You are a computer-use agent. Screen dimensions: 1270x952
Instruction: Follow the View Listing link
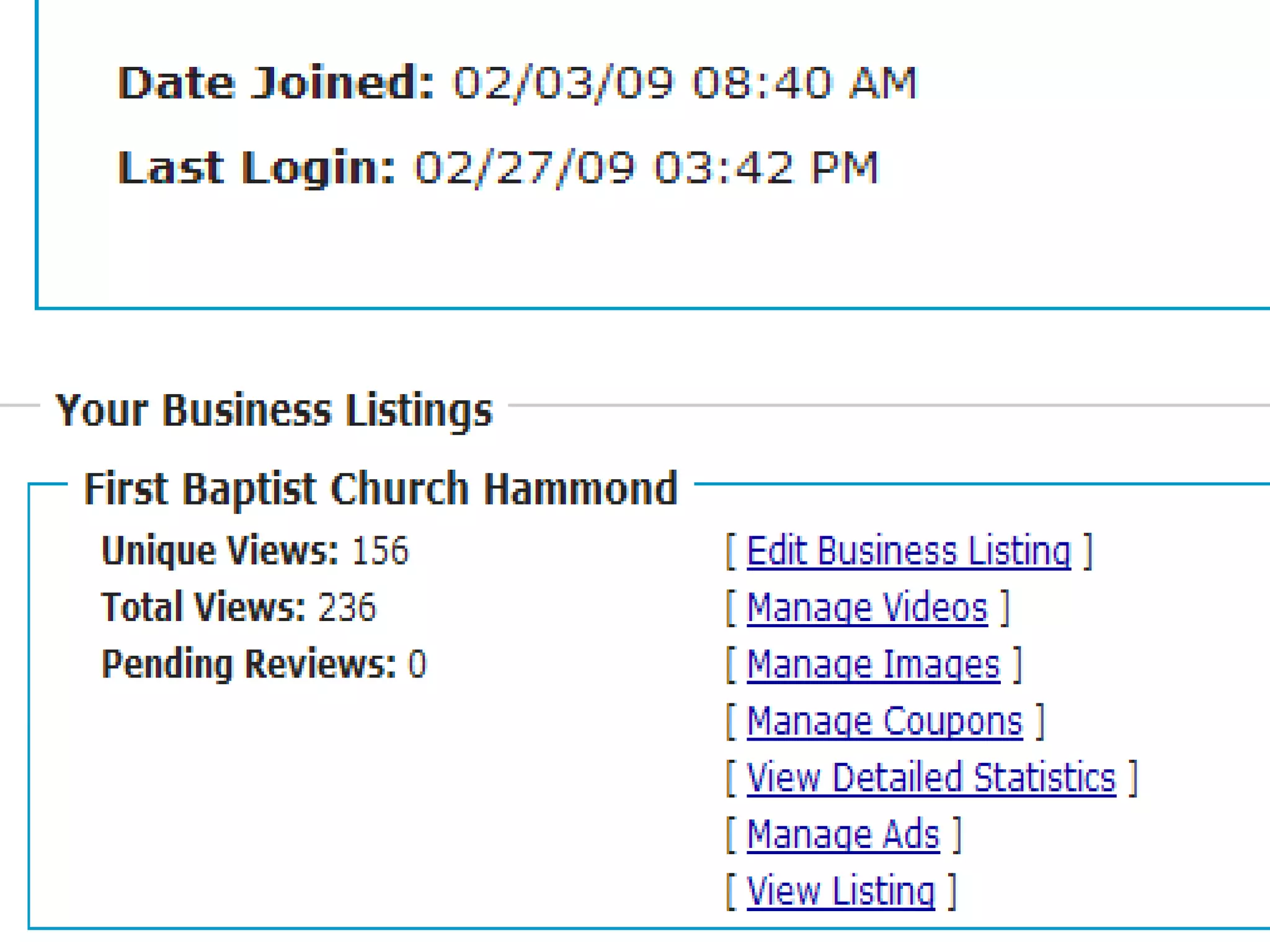(840, 892)
